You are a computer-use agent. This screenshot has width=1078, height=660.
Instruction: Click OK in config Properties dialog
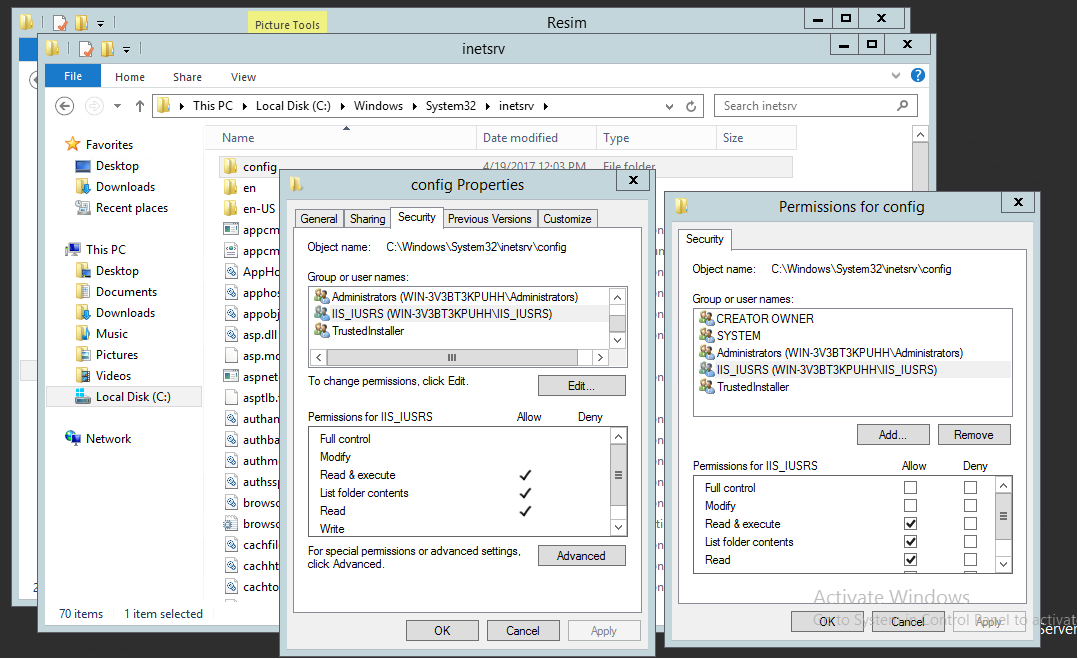(x=442, y=630)
